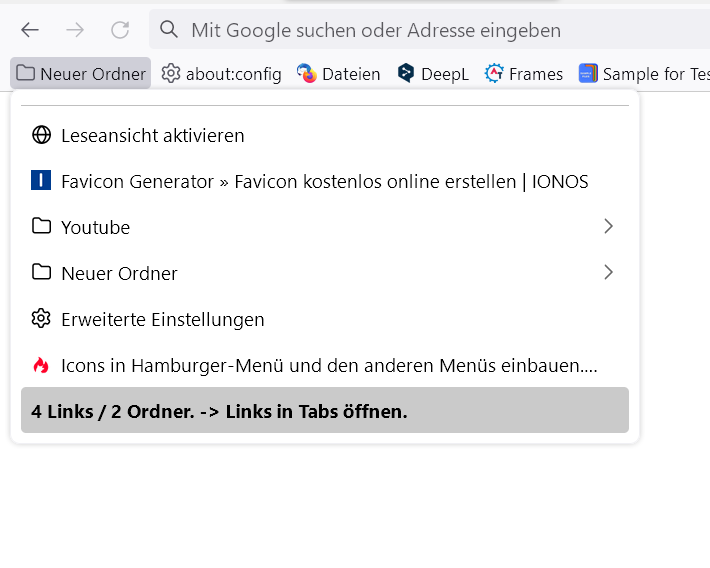Open Erweiterte Einstellungen menu entry
Screen dimensions: 710x568
162,319
